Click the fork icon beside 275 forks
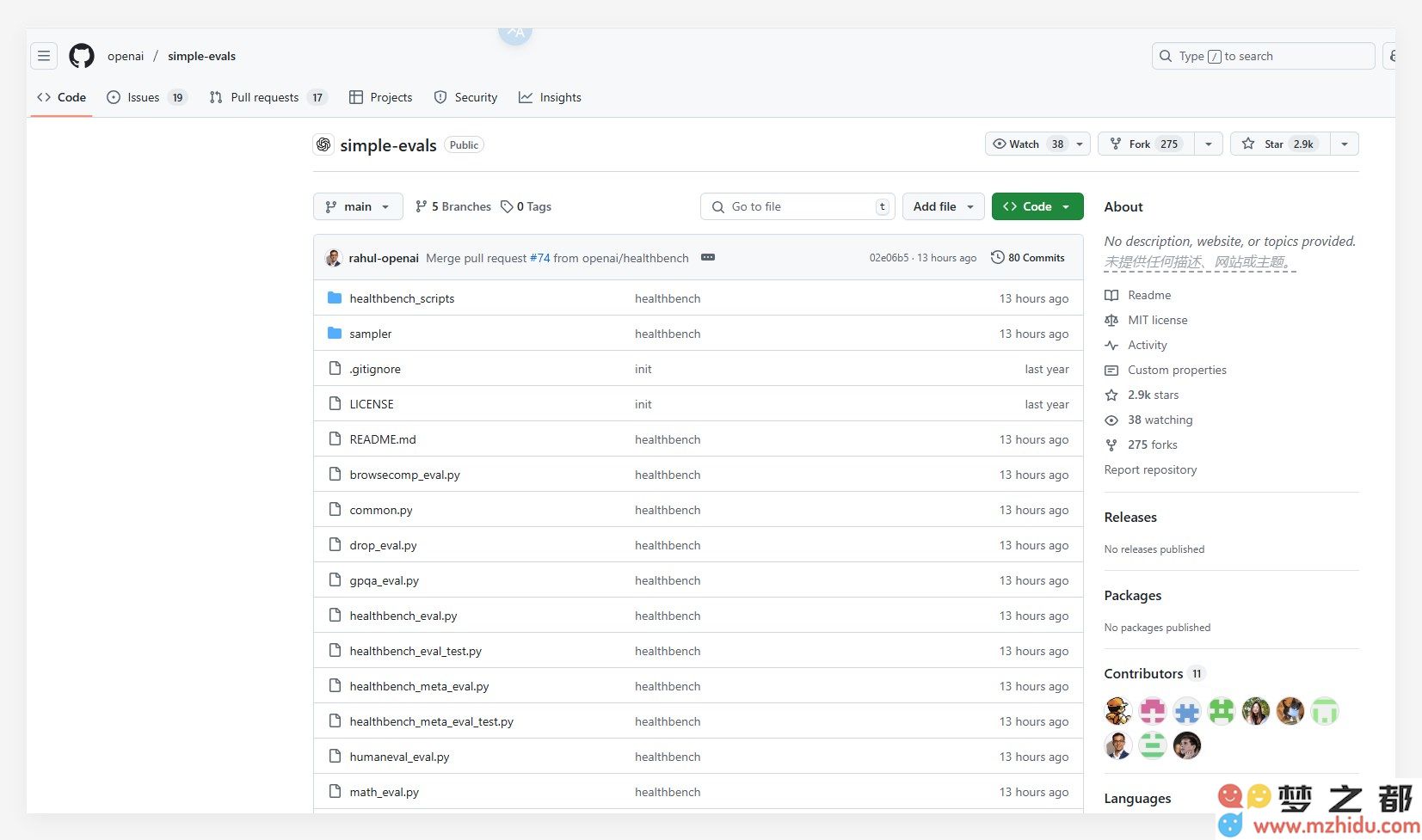The image size is (1422, 840). tap(1111, 445)
